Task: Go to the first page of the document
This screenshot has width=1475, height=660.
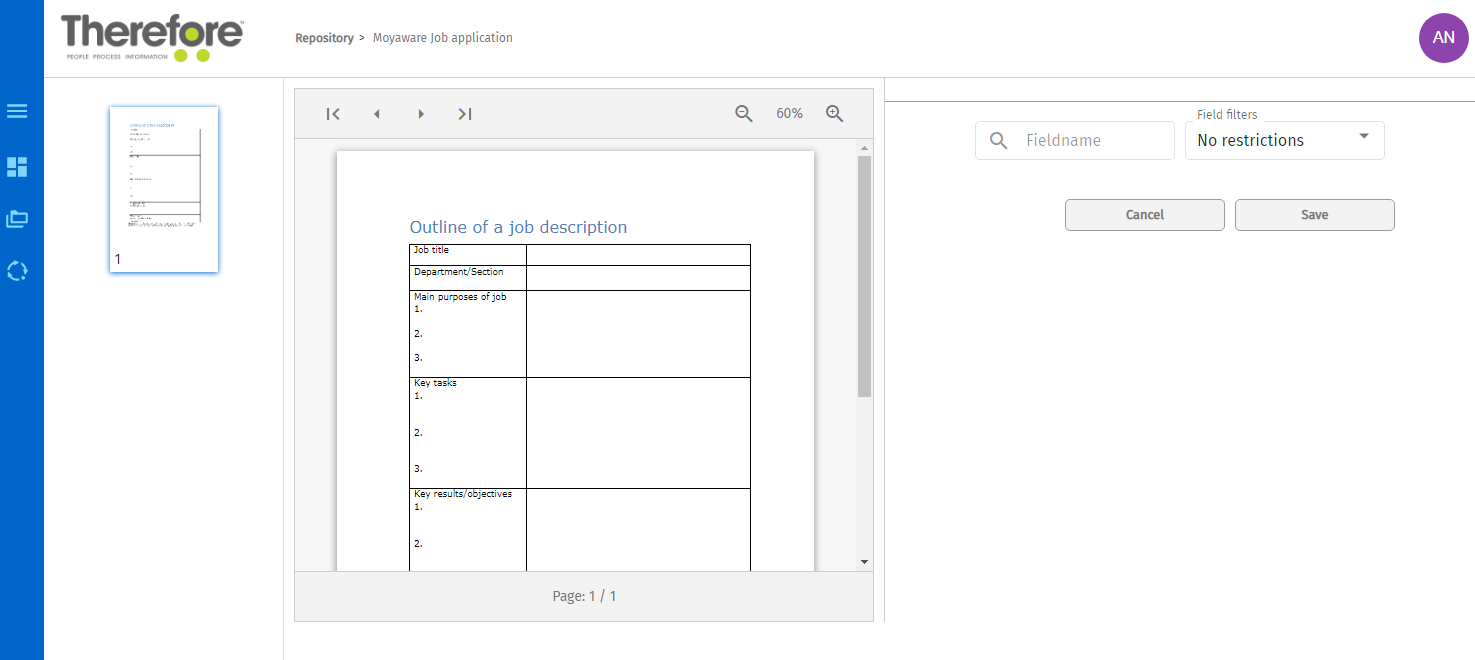Action: click(x=333, y=114)
